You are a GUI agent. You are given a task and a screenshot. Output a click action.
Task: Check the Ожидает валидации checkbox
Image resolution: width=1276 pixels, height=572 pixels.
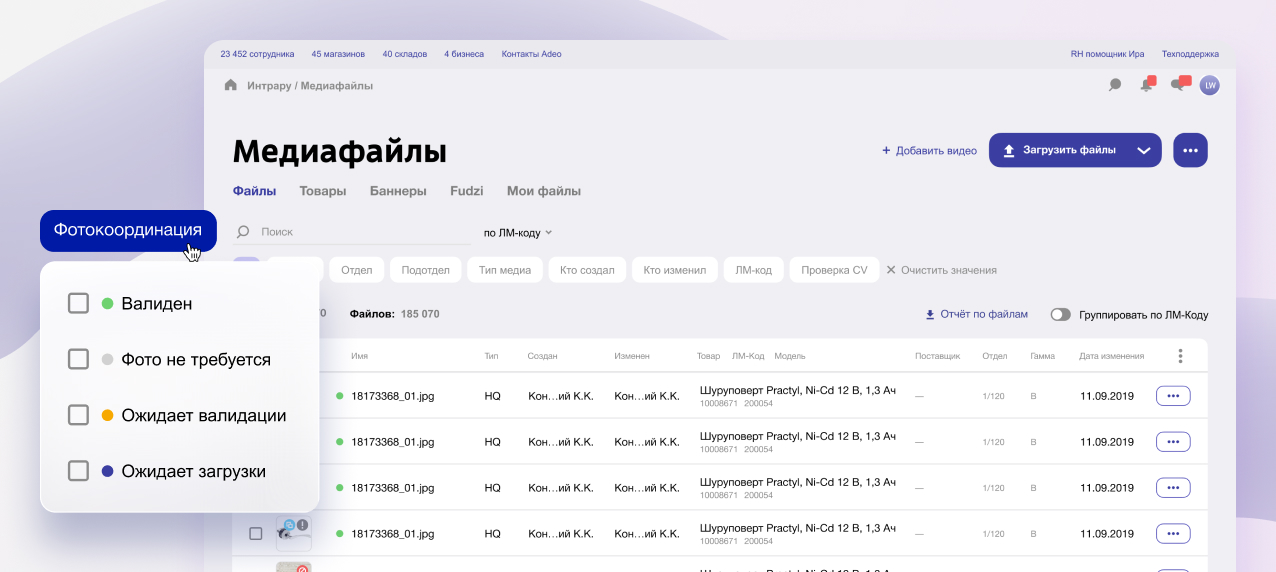click(78, 415)
